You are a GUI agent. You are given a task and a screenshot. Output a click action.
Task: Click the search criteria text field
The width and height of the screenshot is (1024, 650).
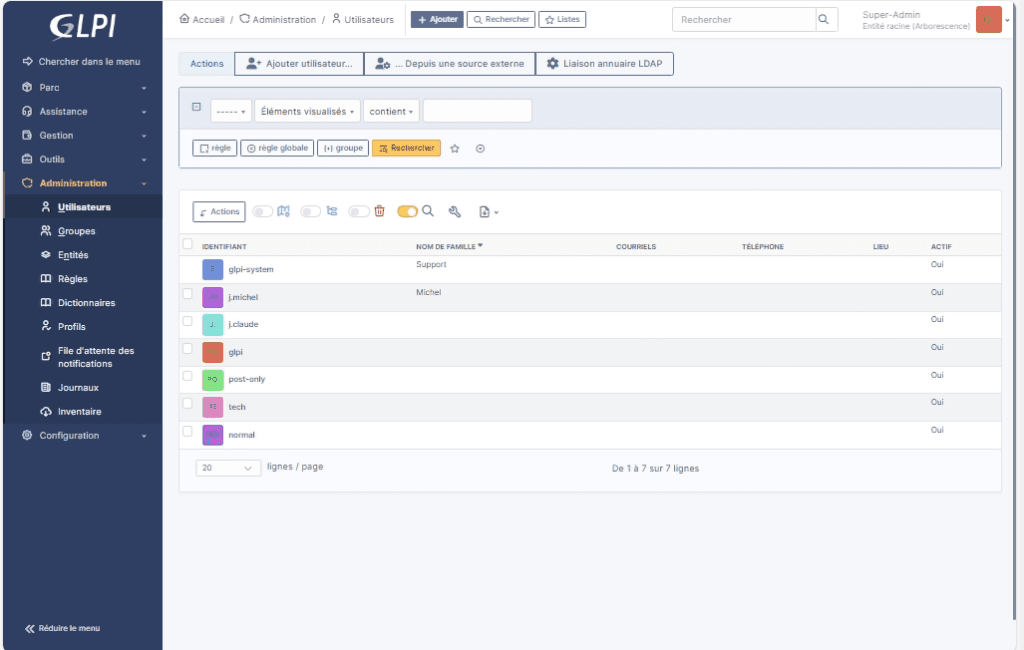click(477, 112)
